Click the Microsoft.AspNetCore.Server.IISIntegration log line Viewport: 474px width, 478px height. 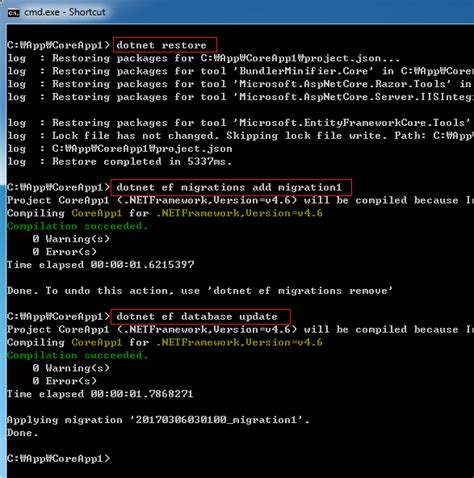(240, 97)
